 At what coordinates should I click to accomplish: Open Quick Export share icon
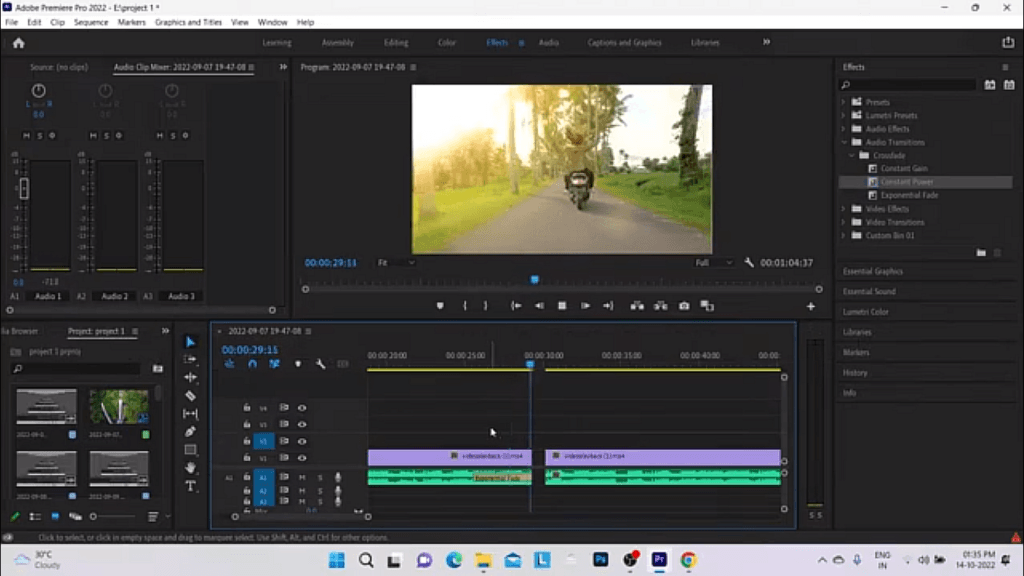point(1008,42)
